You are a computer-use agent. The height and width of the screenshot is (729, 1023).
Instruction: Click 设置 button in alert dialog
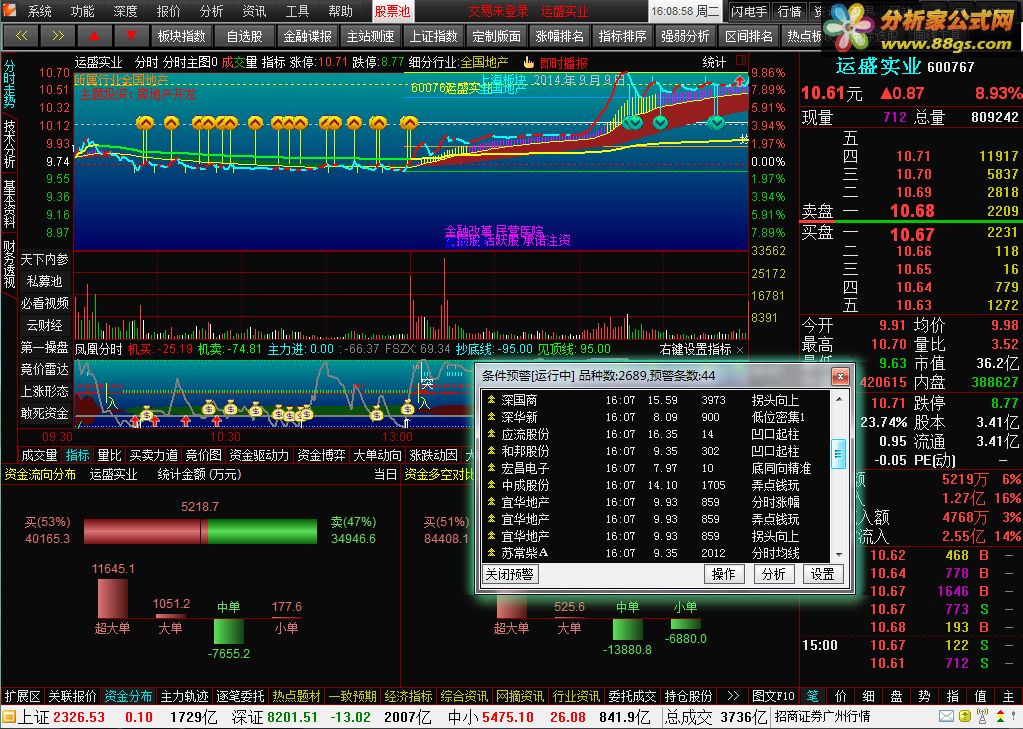coord(823,574)
